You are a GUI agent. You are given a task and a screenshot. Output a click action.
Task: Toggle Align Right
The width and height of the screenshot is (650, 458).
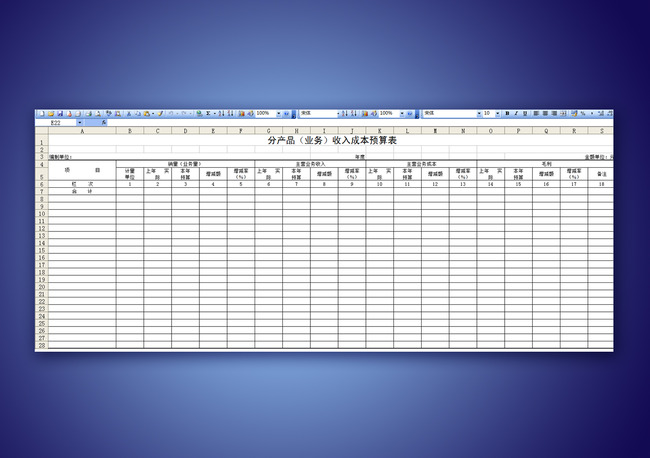[x=554, y=114]
